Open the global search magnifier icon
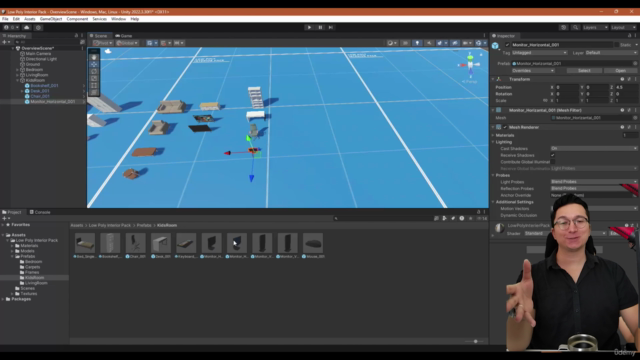 [576, 27]
